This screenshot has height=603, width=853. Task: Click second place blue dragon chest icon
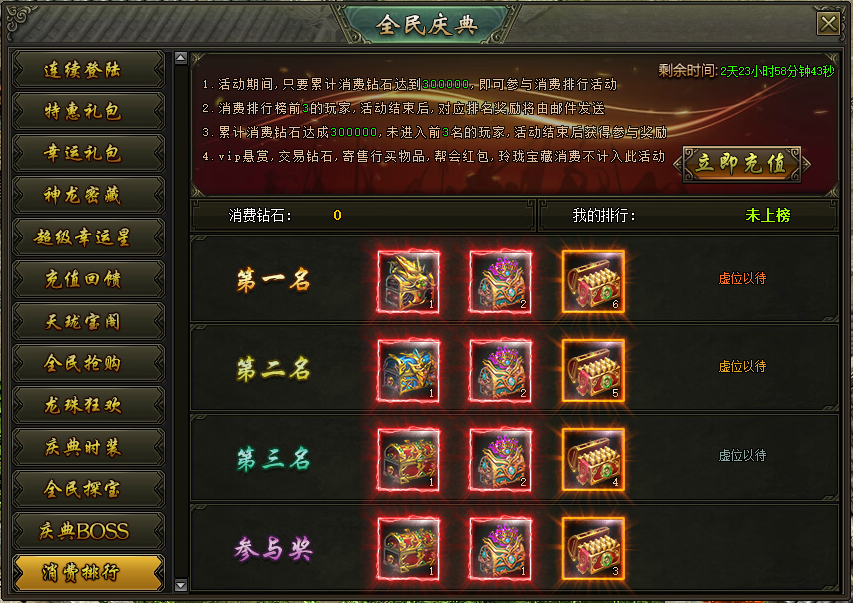[x=409, y=371]
